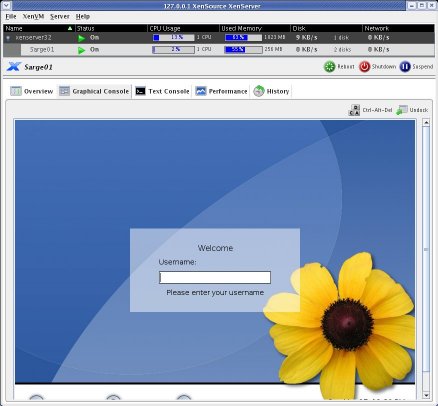The height and width of the screenshot is (406, 438).
Task: Click the Status column header
Action: pos(111,28)
